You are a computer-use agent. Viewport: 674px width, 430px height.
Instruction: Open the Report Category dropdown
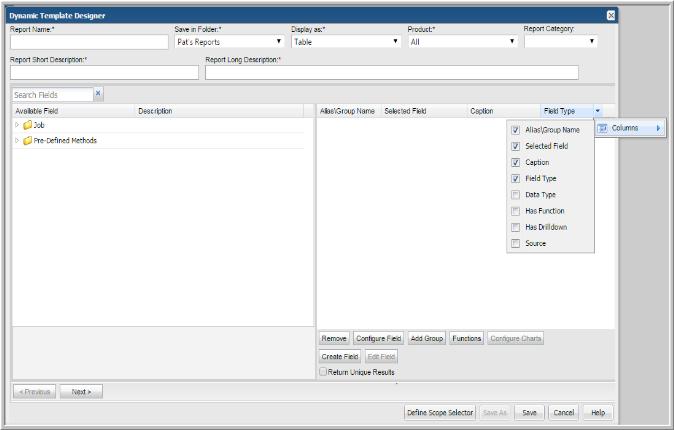tap(592, 42)
